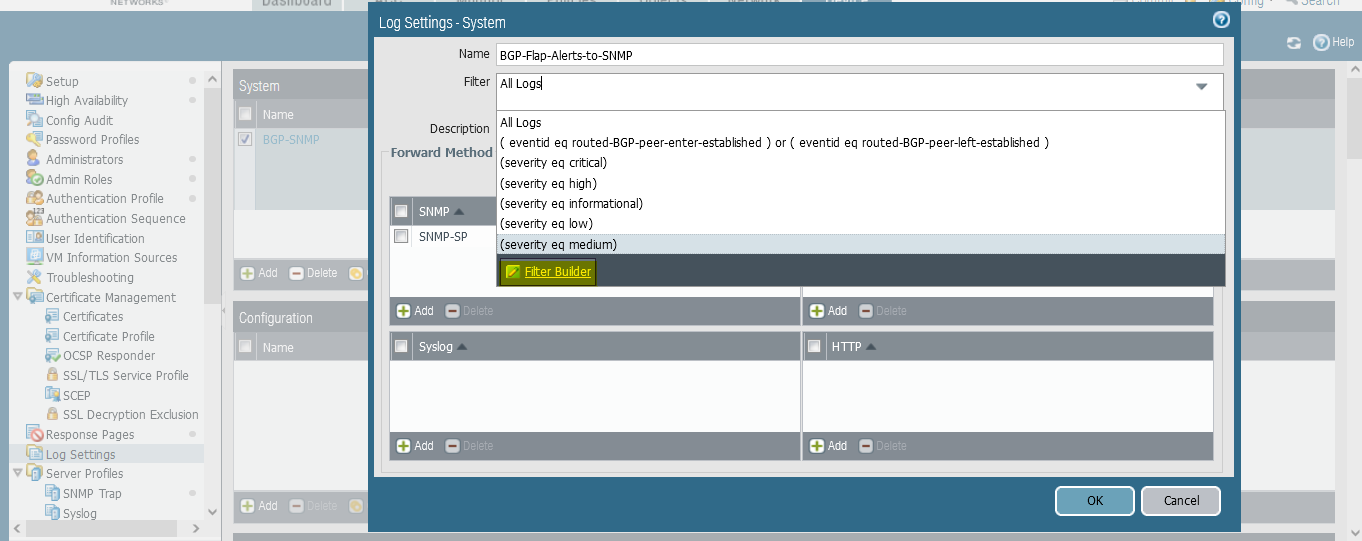The width and height of the screenshot is (1362, 541).
Task: Click the Response Pages icon
Action: tap(34, 434)
